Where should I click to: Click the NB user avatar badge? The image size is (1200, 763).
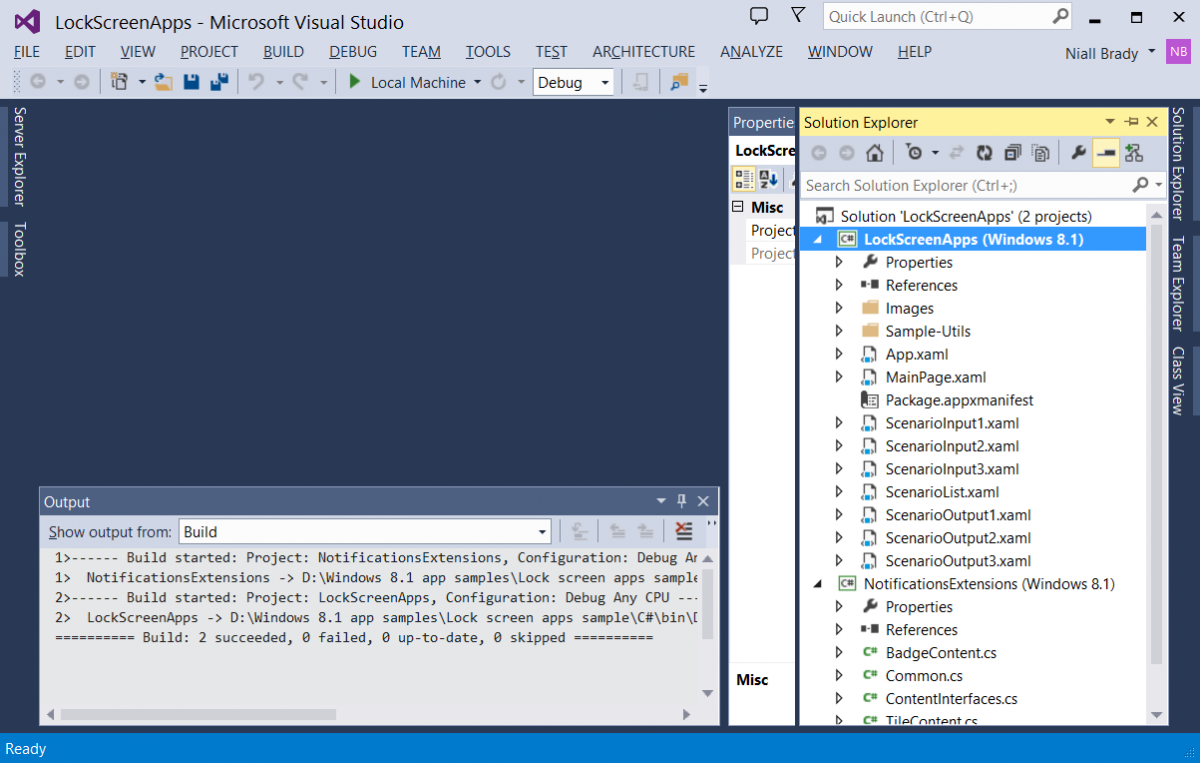point(1178,51)
